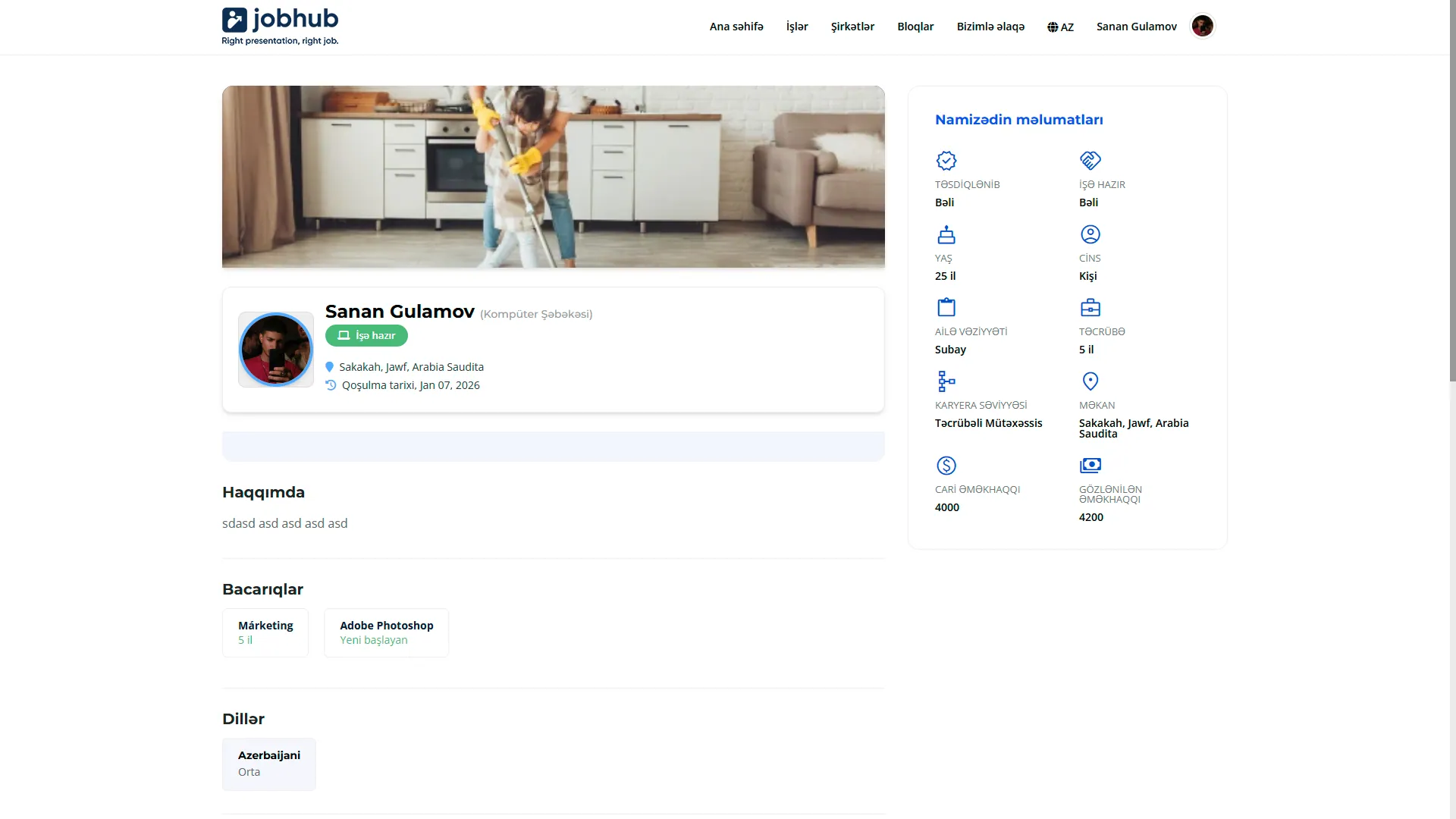Click the (Kompüter Şəbəkəsi) label
1456x819 pixels.
(x=536, y=314)
